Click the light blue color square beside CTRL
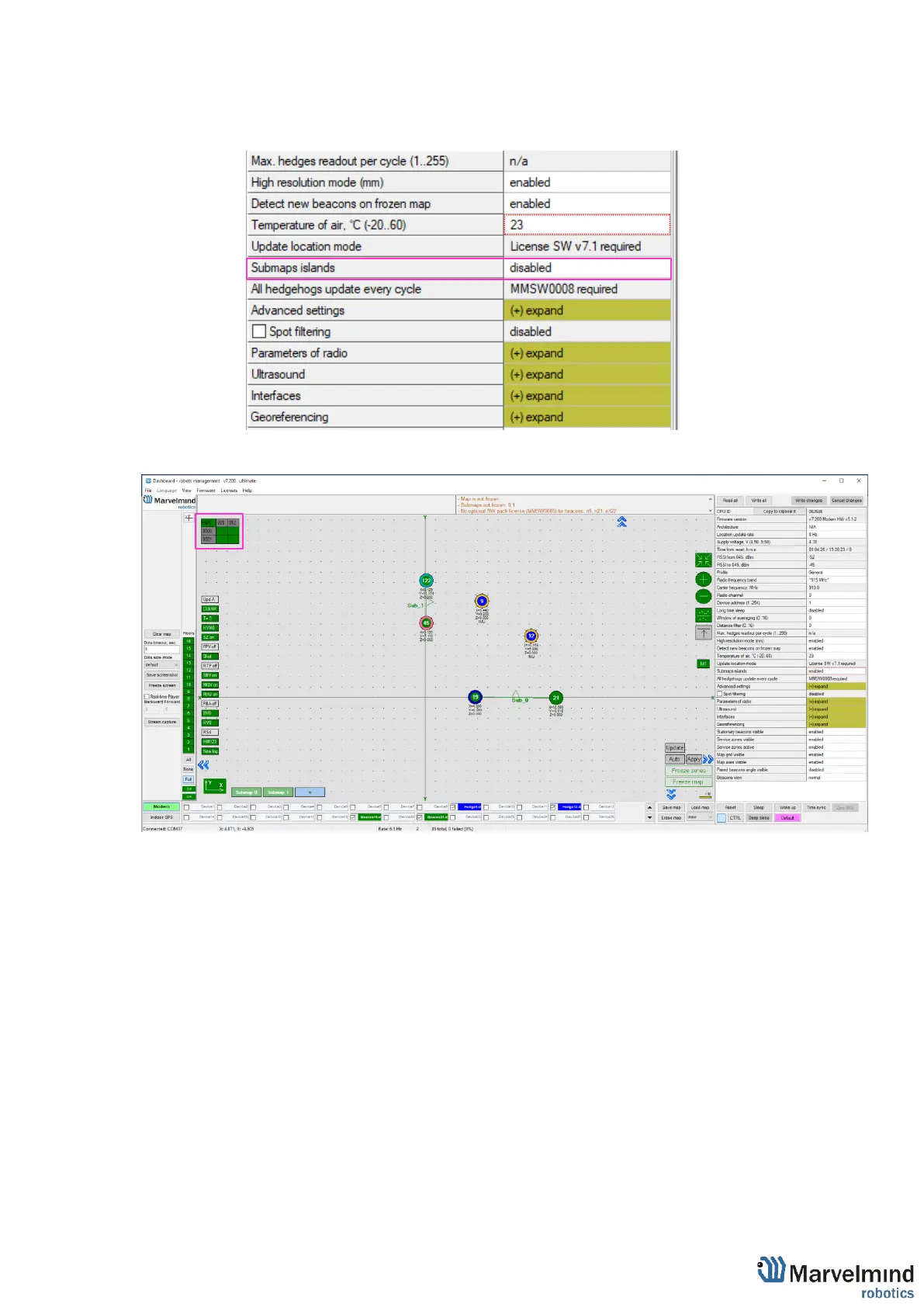This screenshot has height=1307, width=924. (x=721, y=818)
